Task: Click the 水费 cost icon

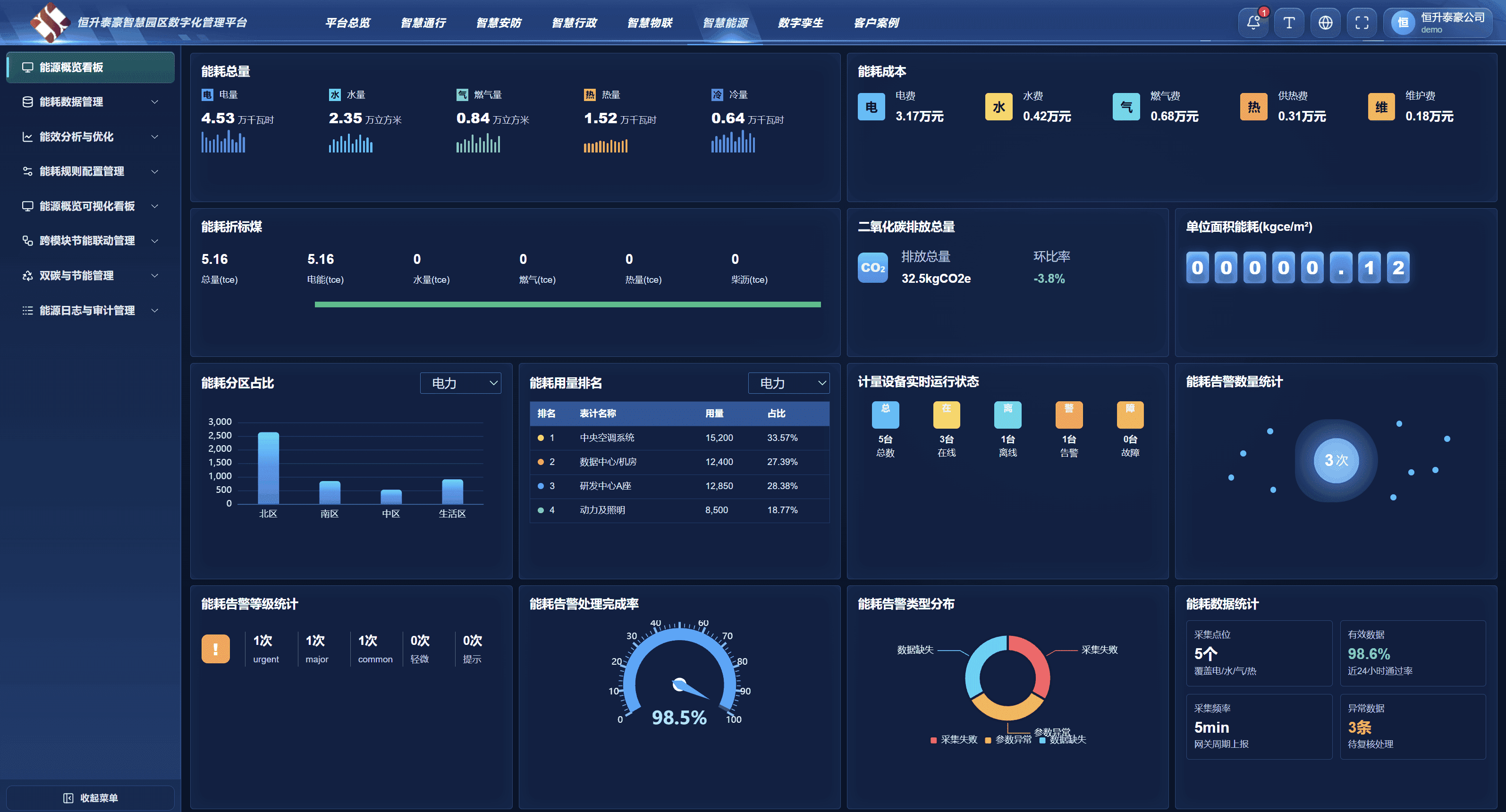Action: [998, 106]
